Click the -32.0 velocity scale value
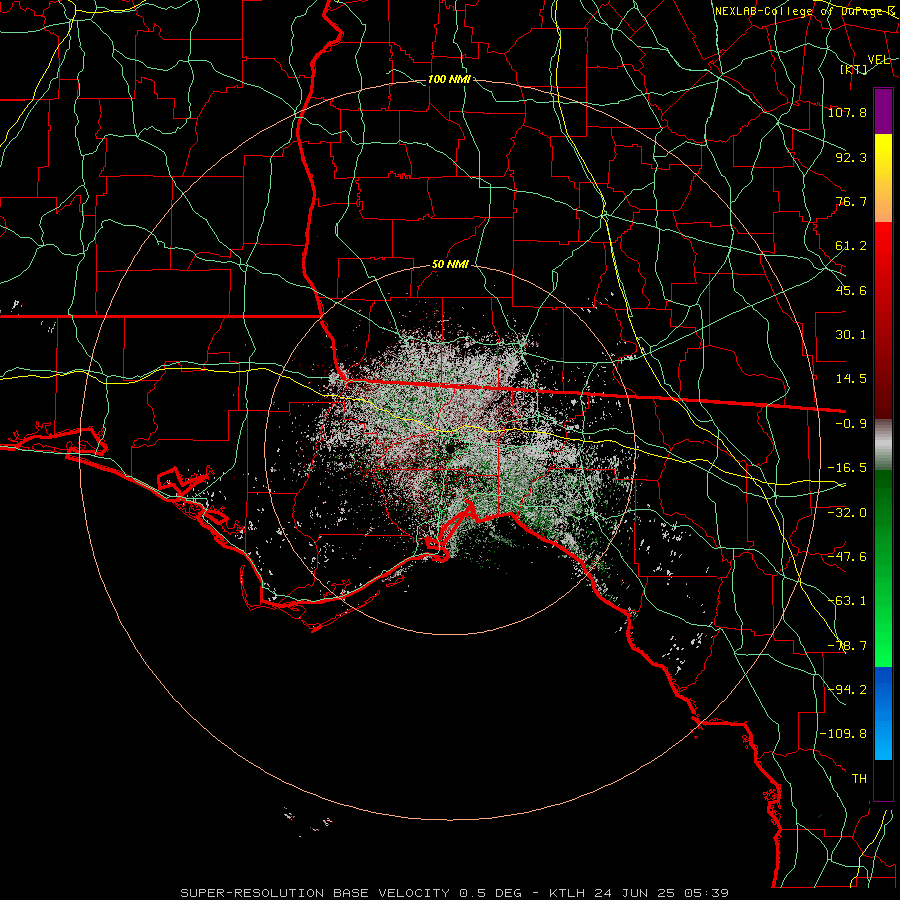 847,512
